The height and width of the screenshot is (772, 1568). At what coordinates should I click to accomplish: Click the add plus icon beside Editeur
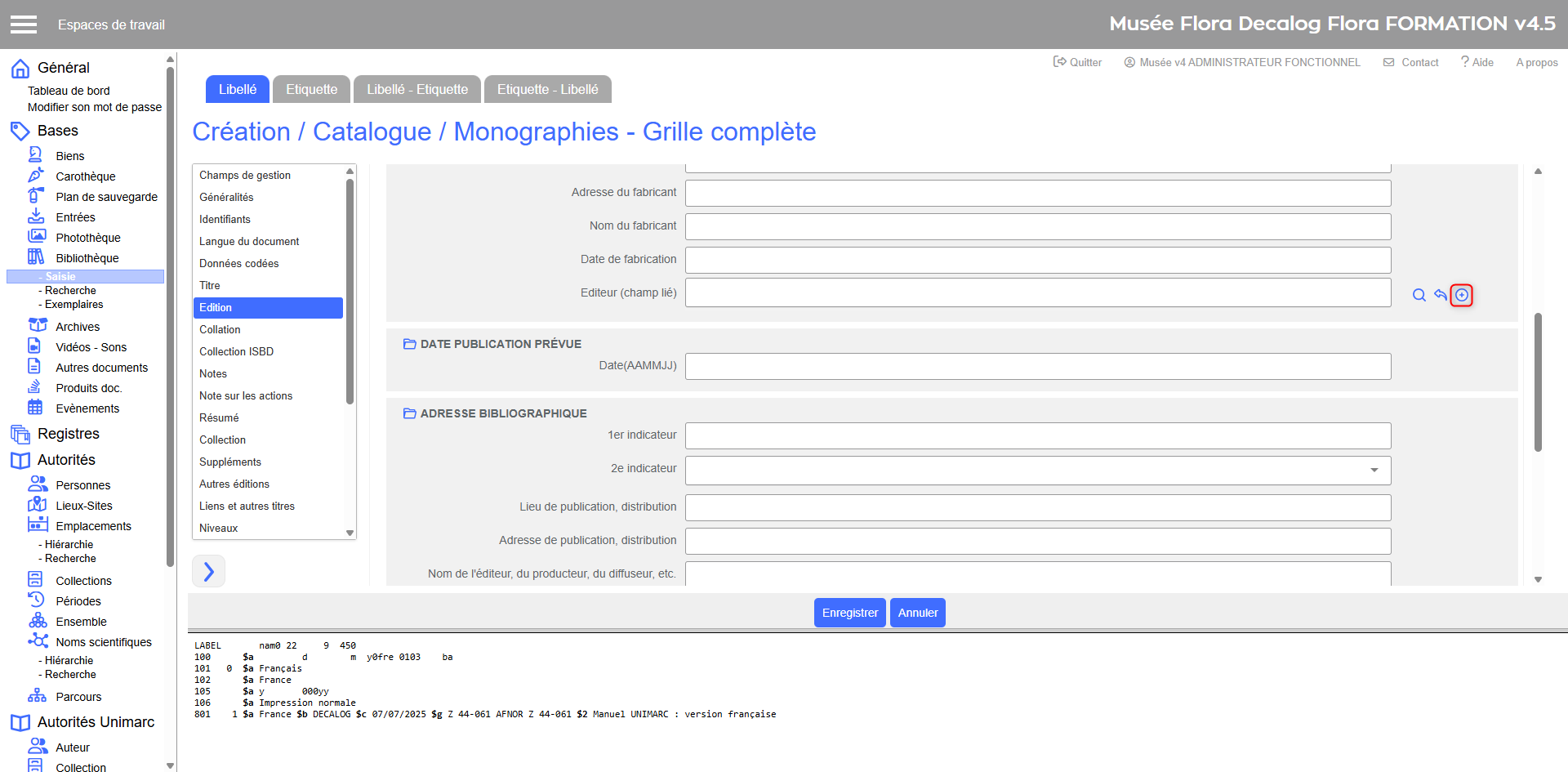click(1462, 295)
